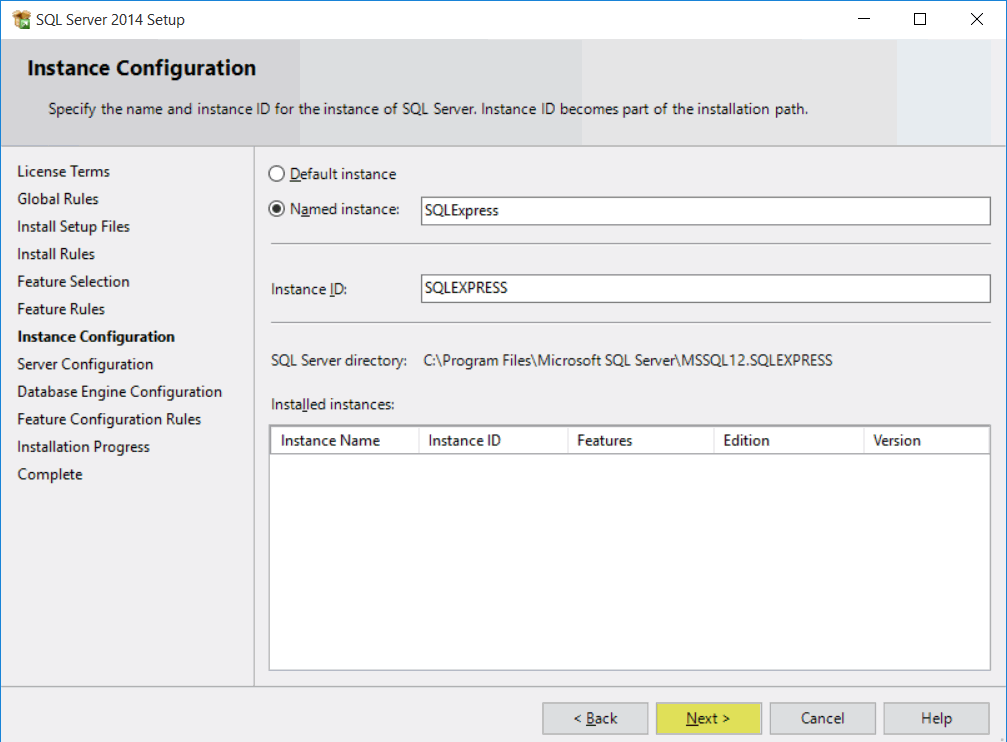
Task: Select the Installation Progress step
Action: tap(83, 447)
